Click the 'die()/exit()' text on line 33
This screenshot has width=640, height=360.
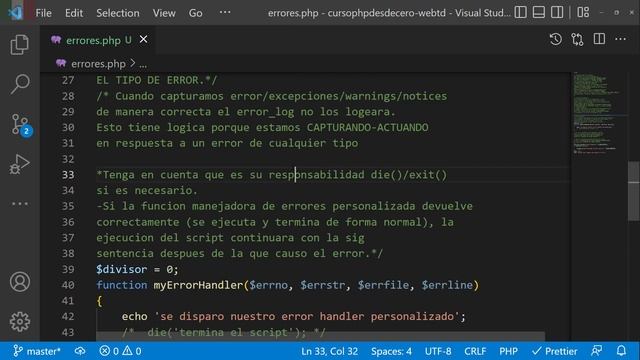coord(409,175)
